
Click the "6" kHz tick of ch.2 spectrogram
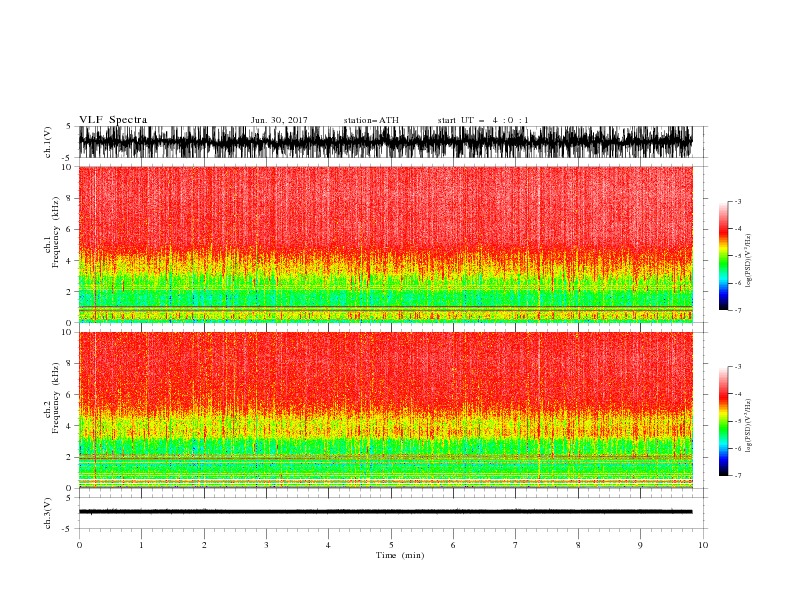[x=69, y=394]
